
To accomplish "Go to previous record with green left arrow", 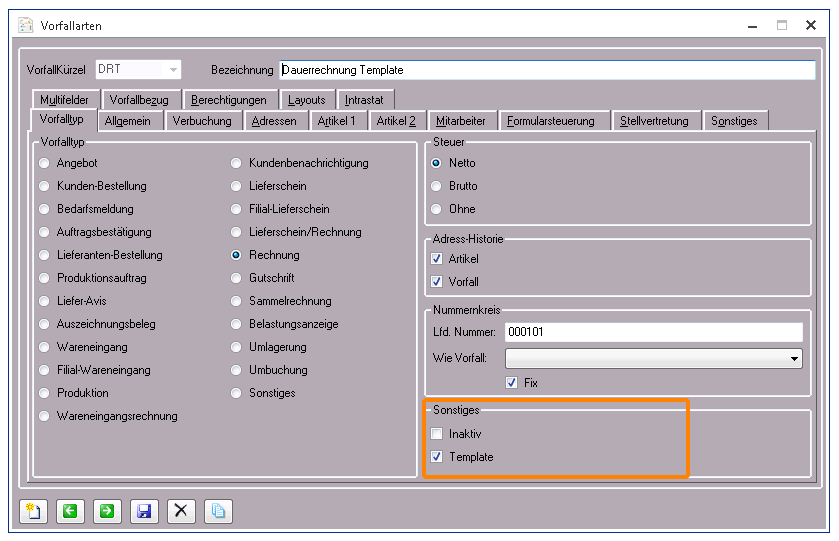I will coord(70,511).
